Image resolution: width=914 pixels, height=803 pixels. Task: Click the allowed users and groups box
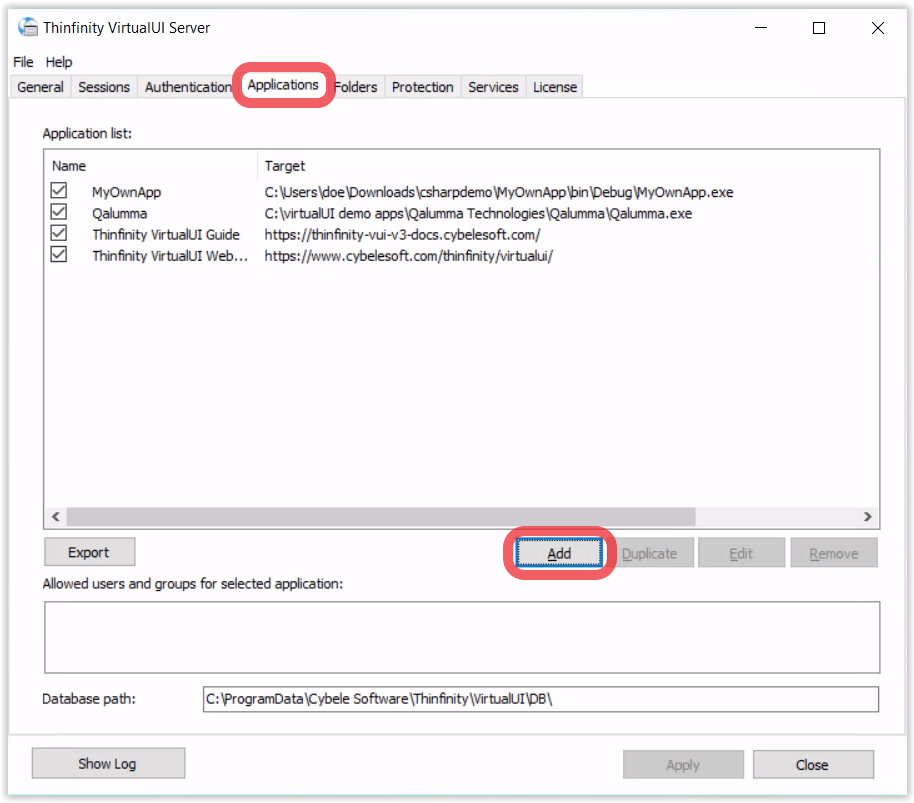click(x=462, y=638)
